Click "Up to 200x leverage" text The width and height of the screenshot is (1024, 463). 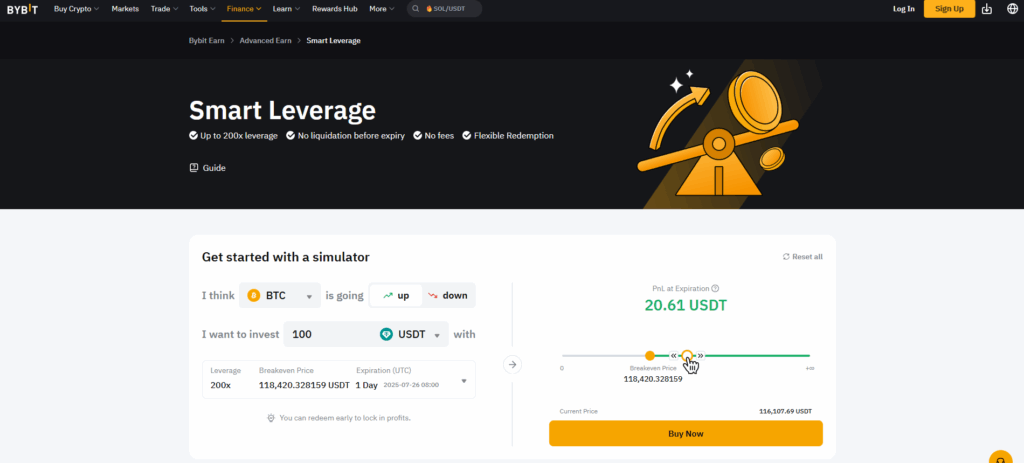[x=239, y=136]
